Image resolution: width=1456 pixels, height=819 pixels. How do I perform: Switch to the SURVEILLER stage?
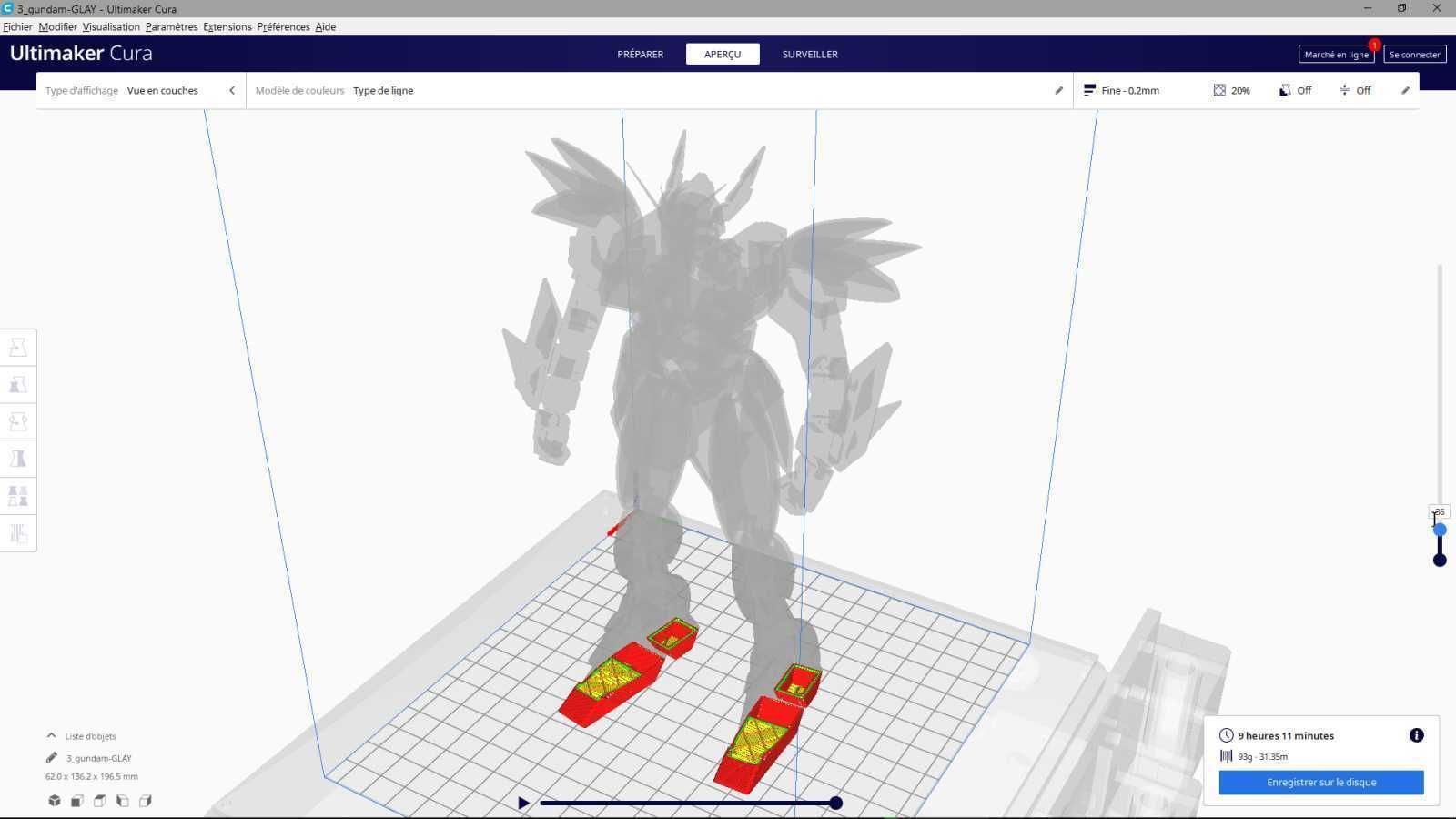[x=810, y=54]
